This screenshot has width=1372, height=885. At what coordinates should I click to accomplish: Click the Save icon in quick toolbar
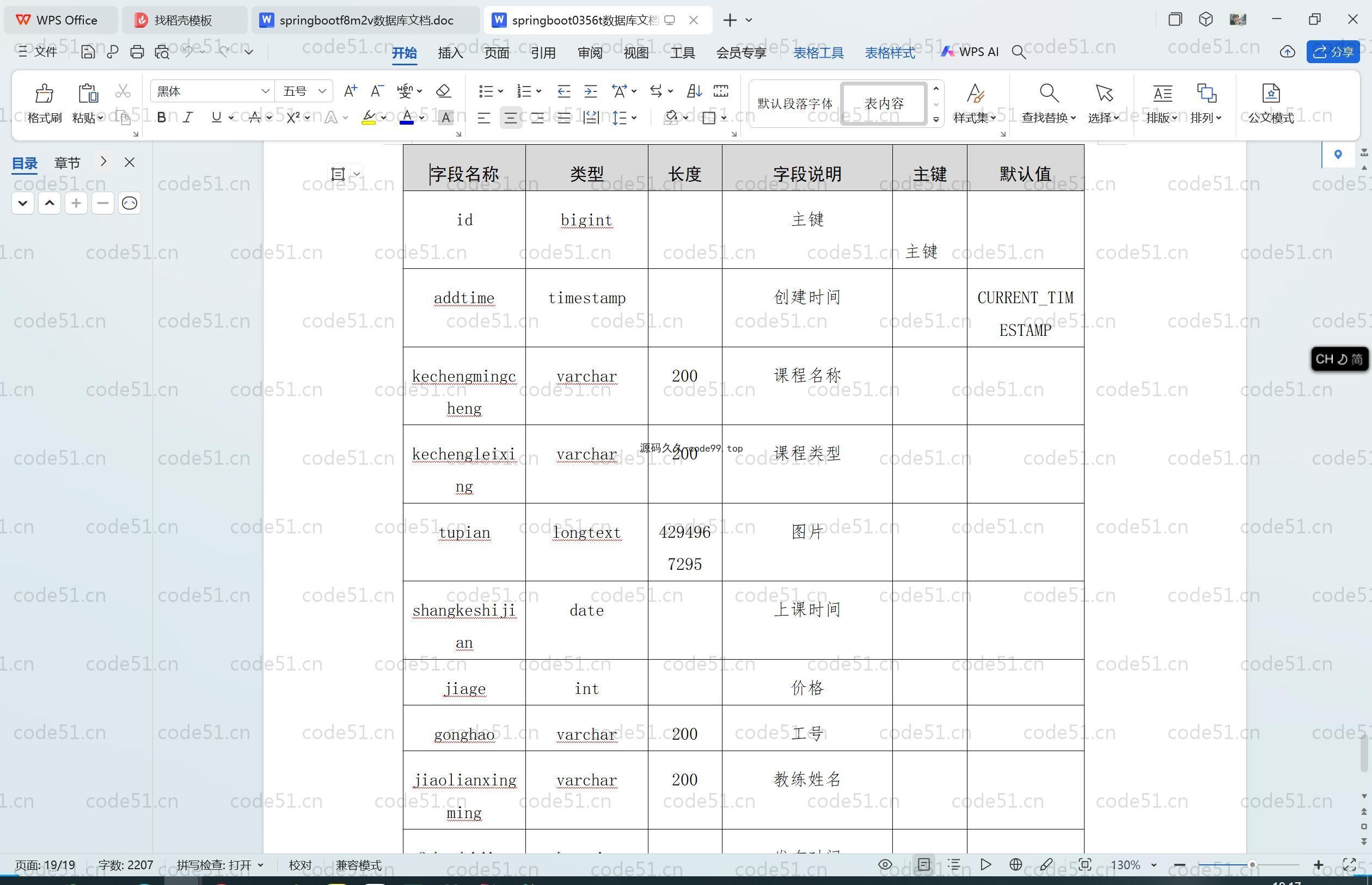[x=87, y=52]
